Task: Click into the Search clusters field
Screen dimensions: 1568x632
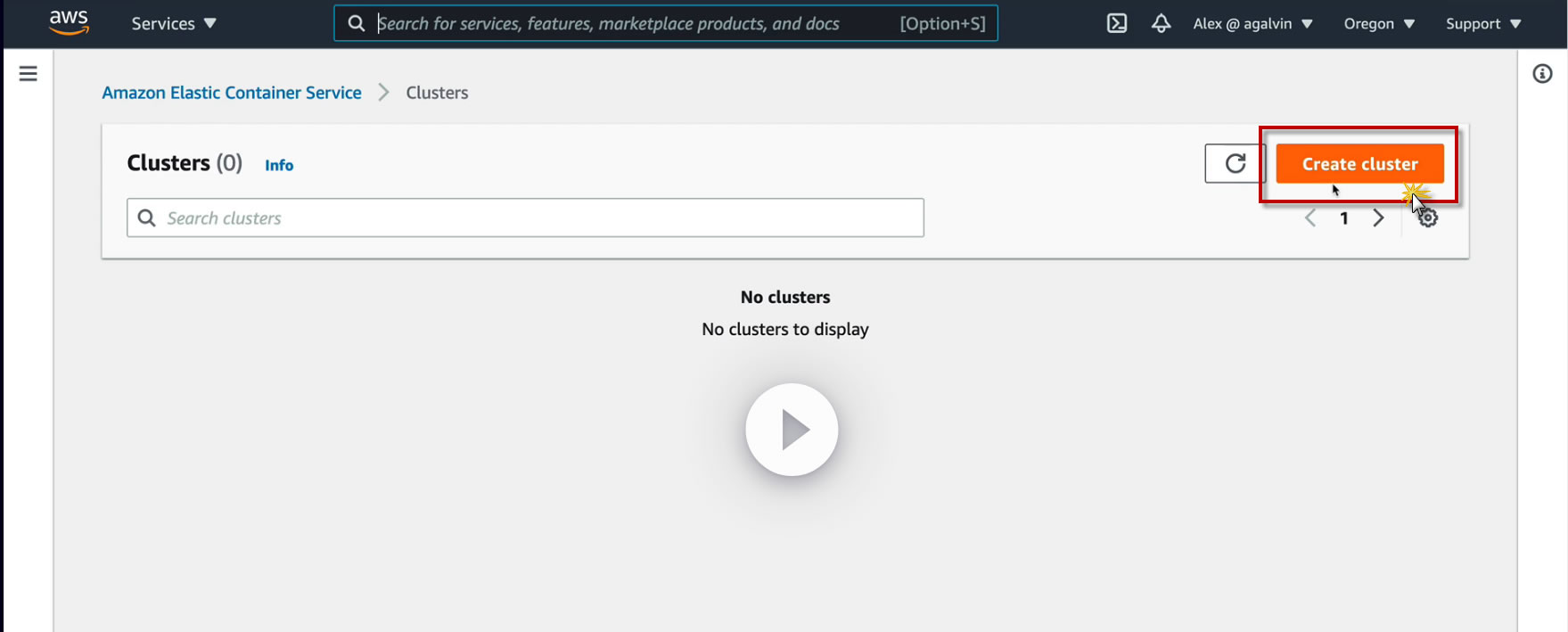Action: click(525, 218)
